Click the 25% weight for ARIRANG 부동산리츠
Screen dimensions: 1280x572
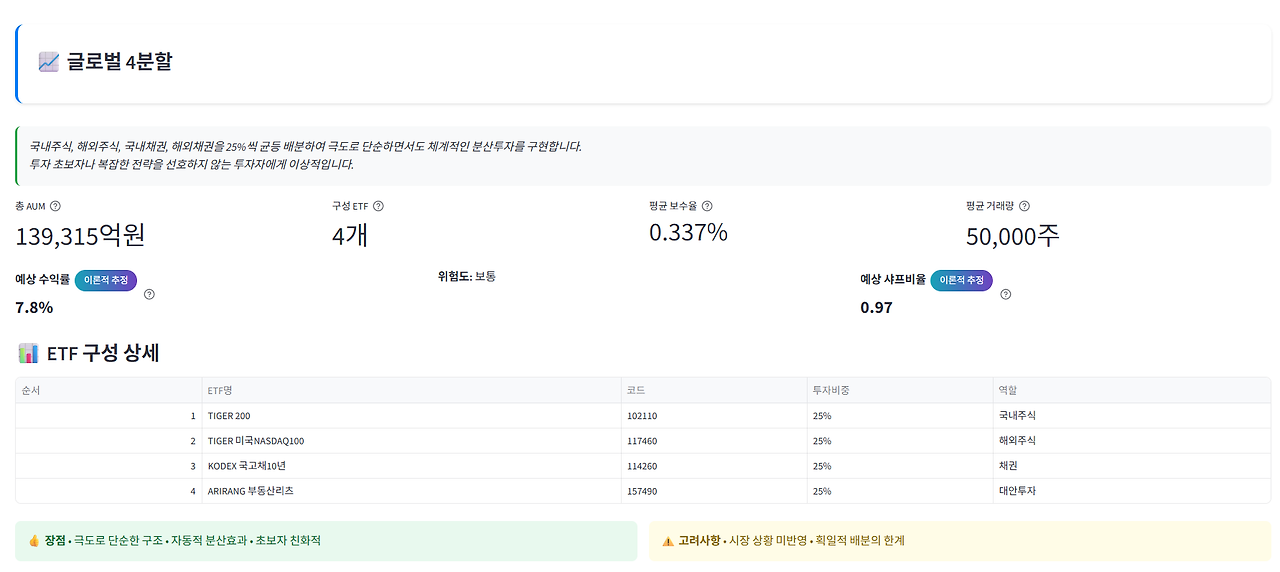tap(900, 491)
